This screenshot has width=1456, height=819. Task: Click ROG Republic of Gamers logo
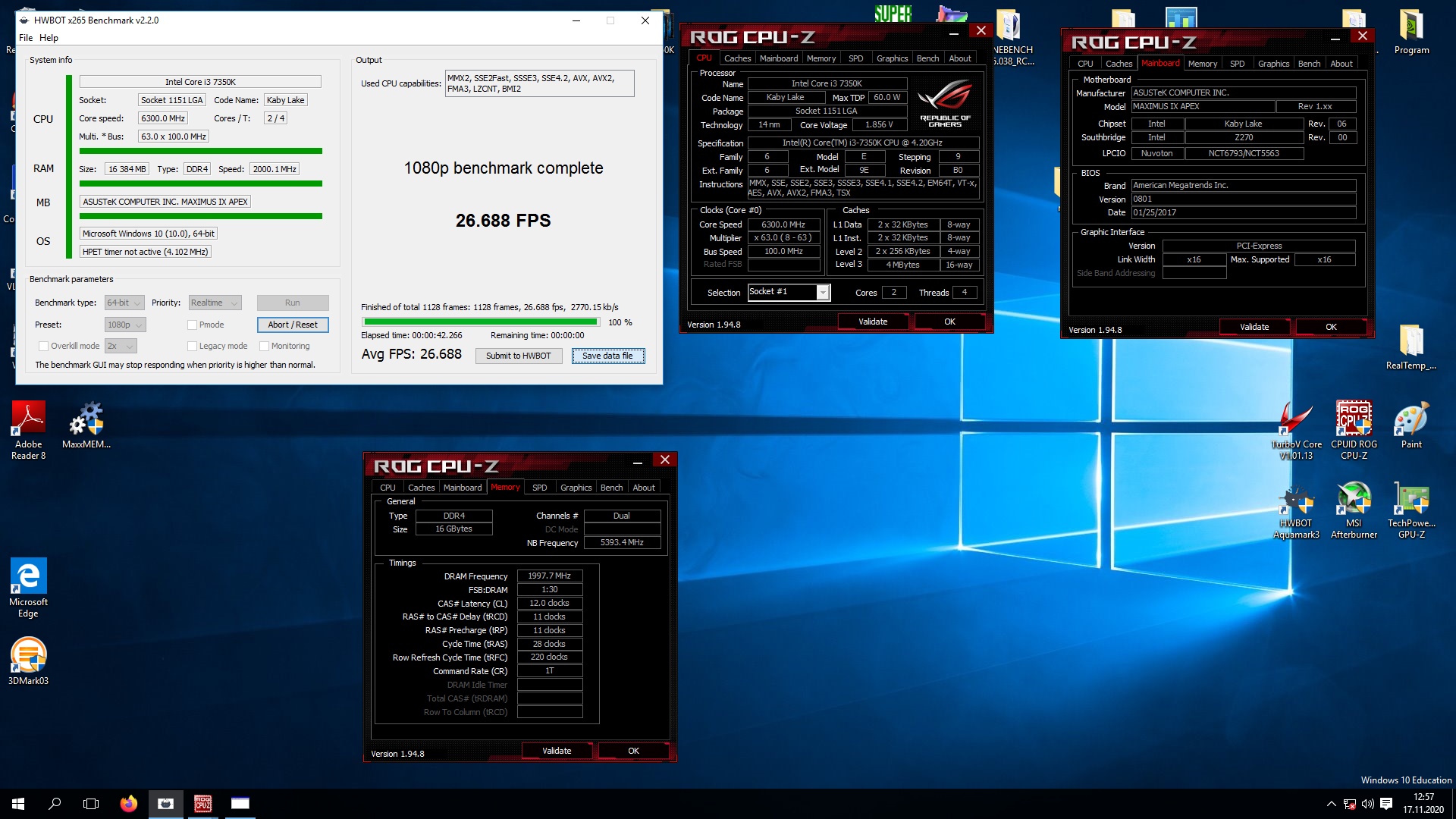coord(944,104)
